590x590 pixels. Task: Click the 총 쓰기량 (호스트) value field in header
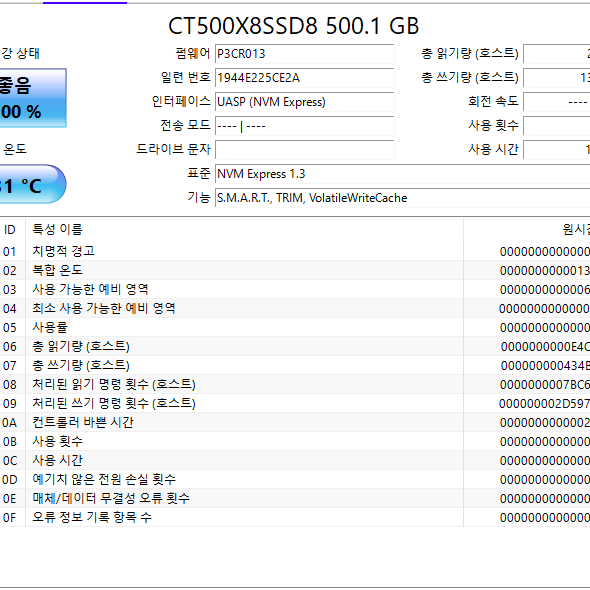click(x=557, y=78)
